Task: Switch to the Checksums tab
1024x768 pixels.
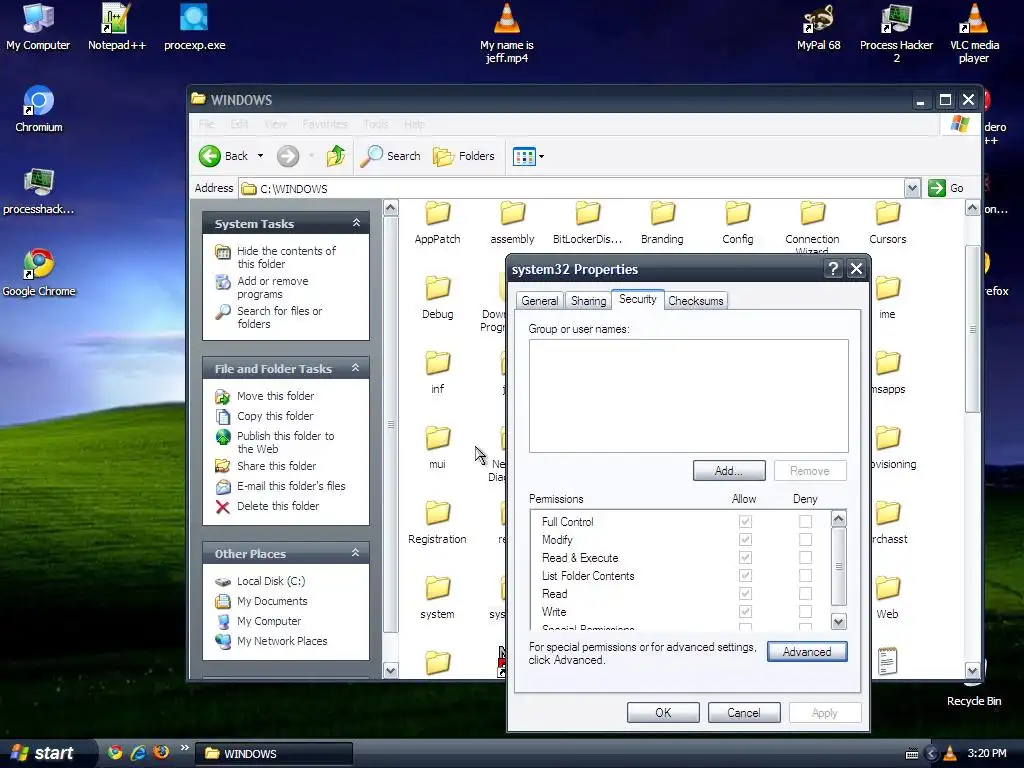Action: point(696,300)
